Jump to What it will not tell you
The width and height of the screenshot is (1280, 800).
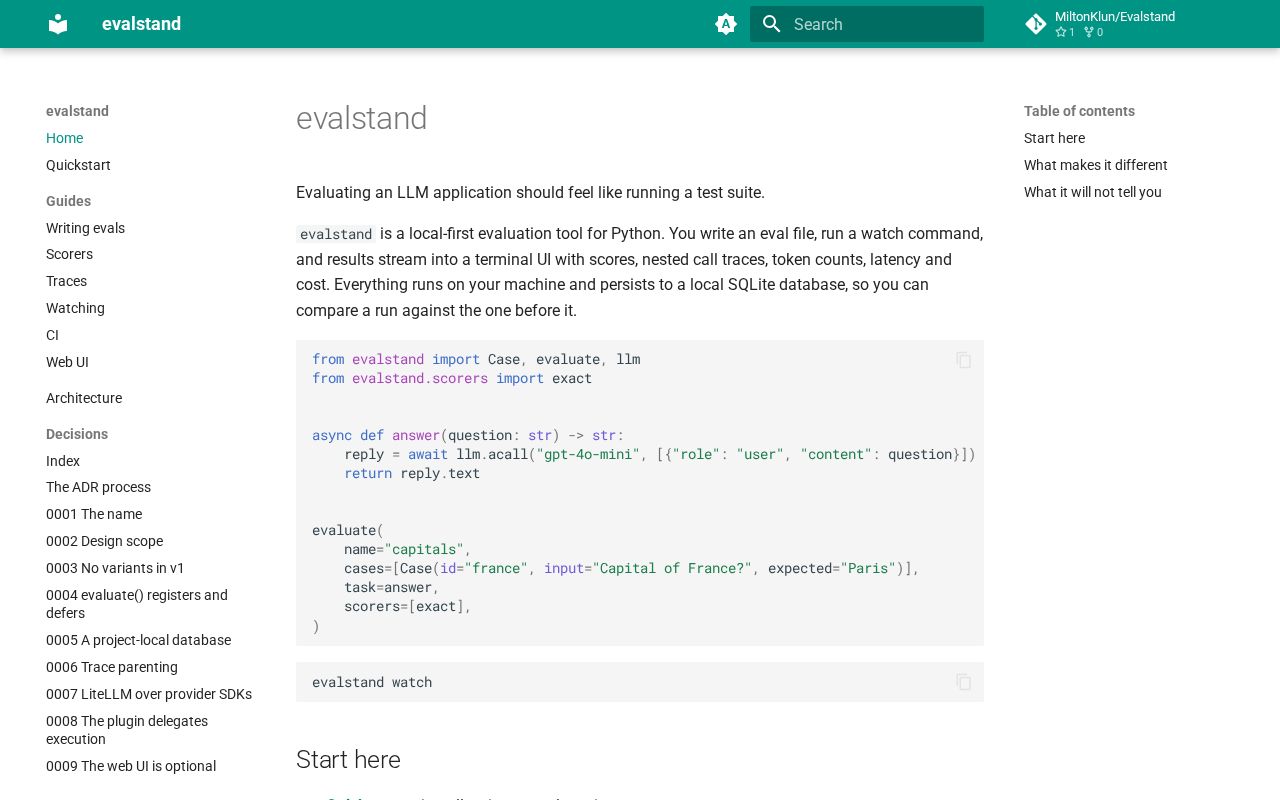coord(1092,192)
